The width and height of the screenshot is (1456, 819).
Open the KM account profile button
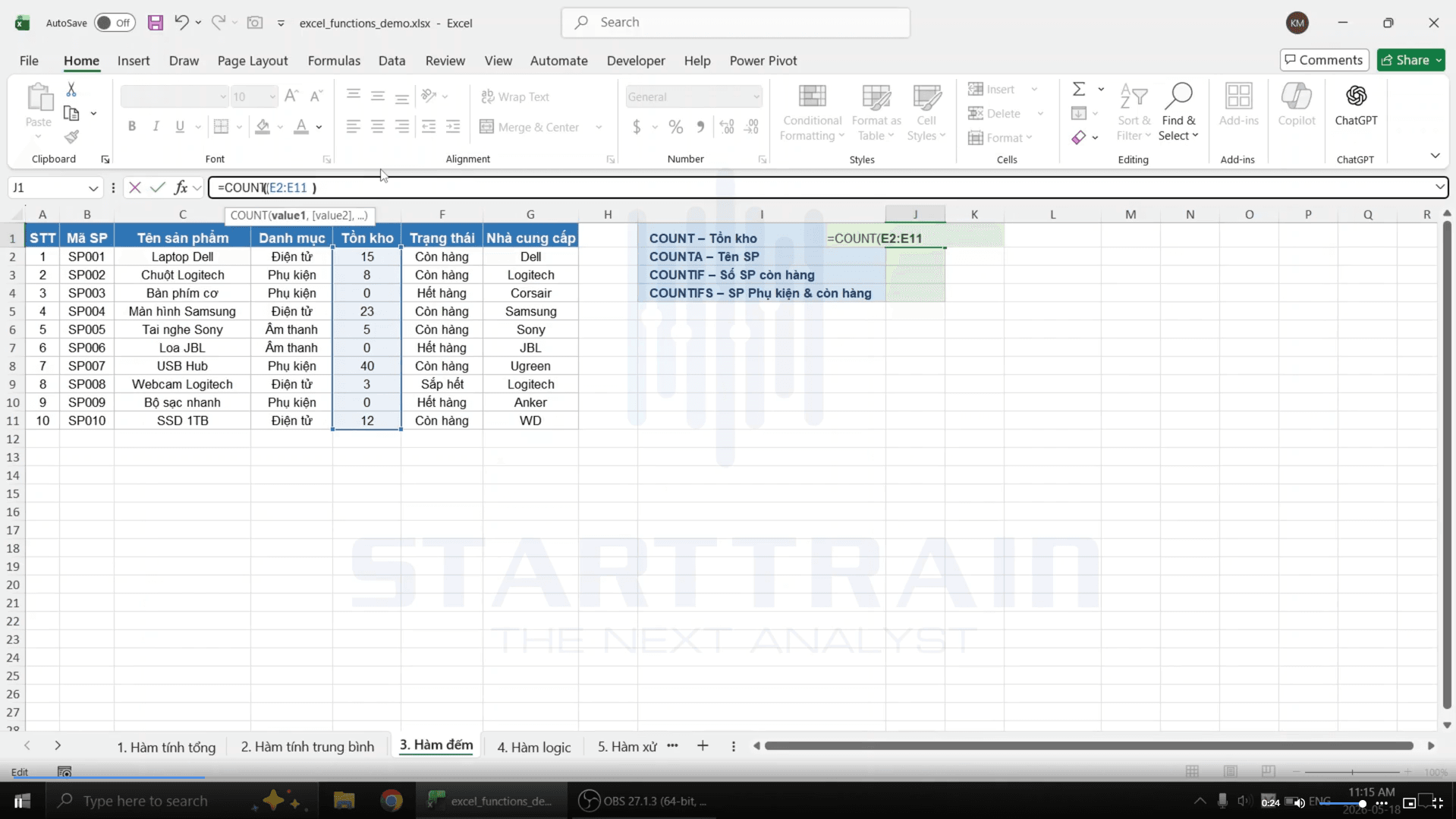coord(1297,23)
